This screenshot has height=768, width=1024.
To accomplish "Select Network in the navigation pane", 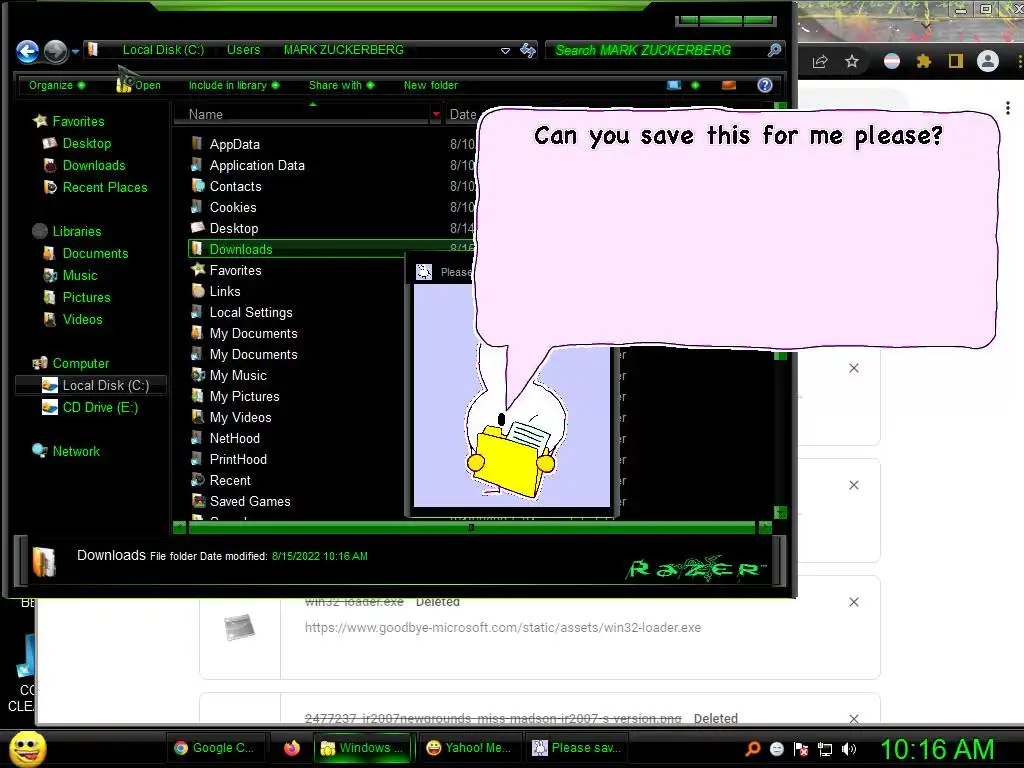I will click(x=76, y=451).
